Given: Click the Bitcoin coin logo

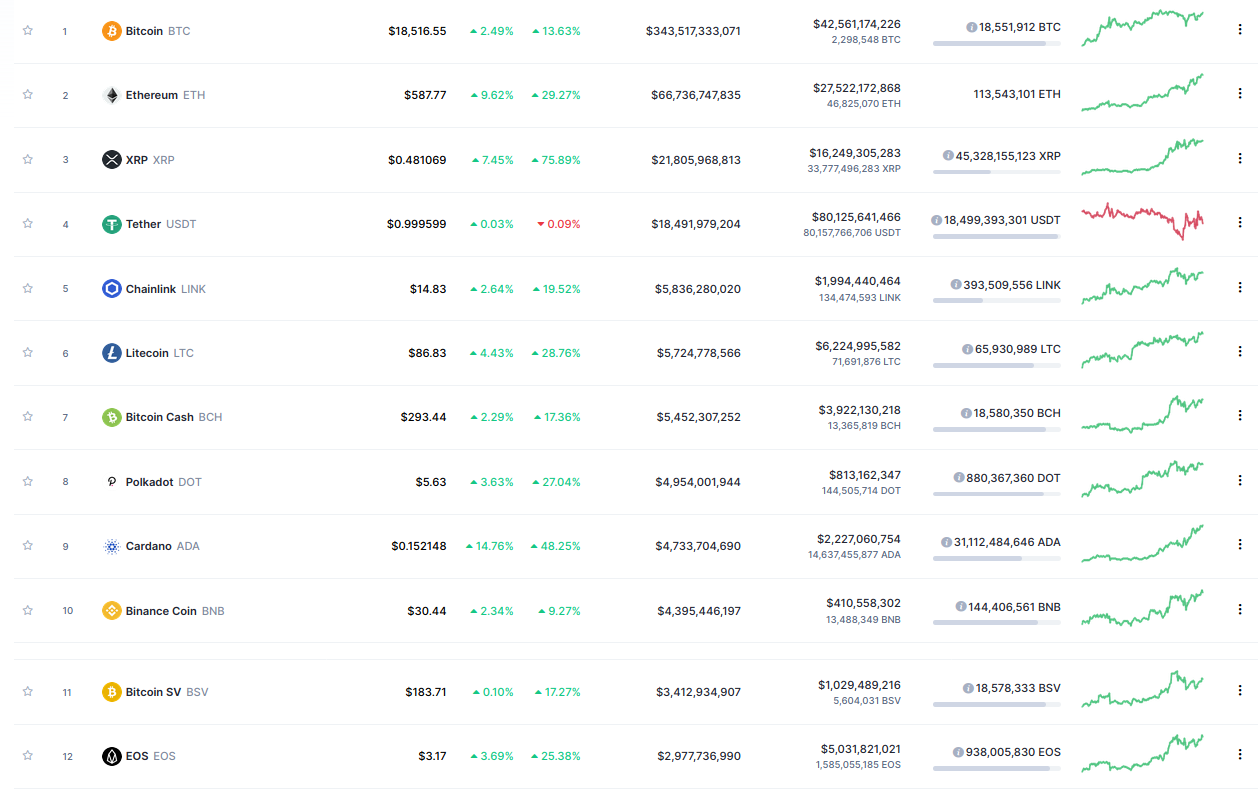Looking at the screenshot, I should (112, 31).
